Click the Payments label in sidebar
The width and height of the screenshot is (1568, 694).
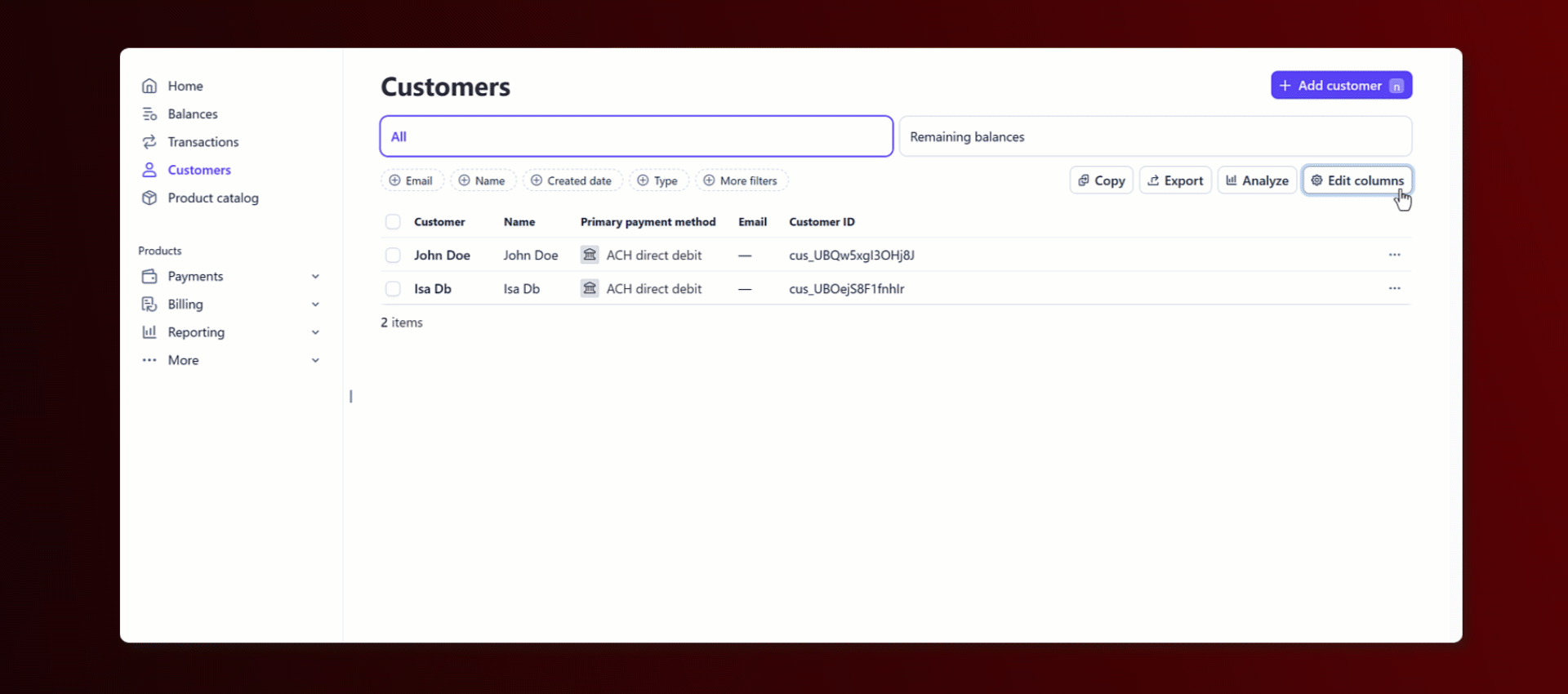(x=195, y=276)
